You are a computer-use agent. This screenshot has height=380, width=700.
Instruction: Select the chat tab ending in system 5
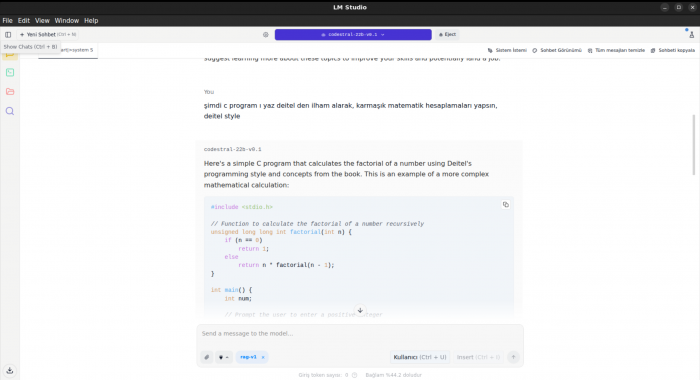[68, 50]
